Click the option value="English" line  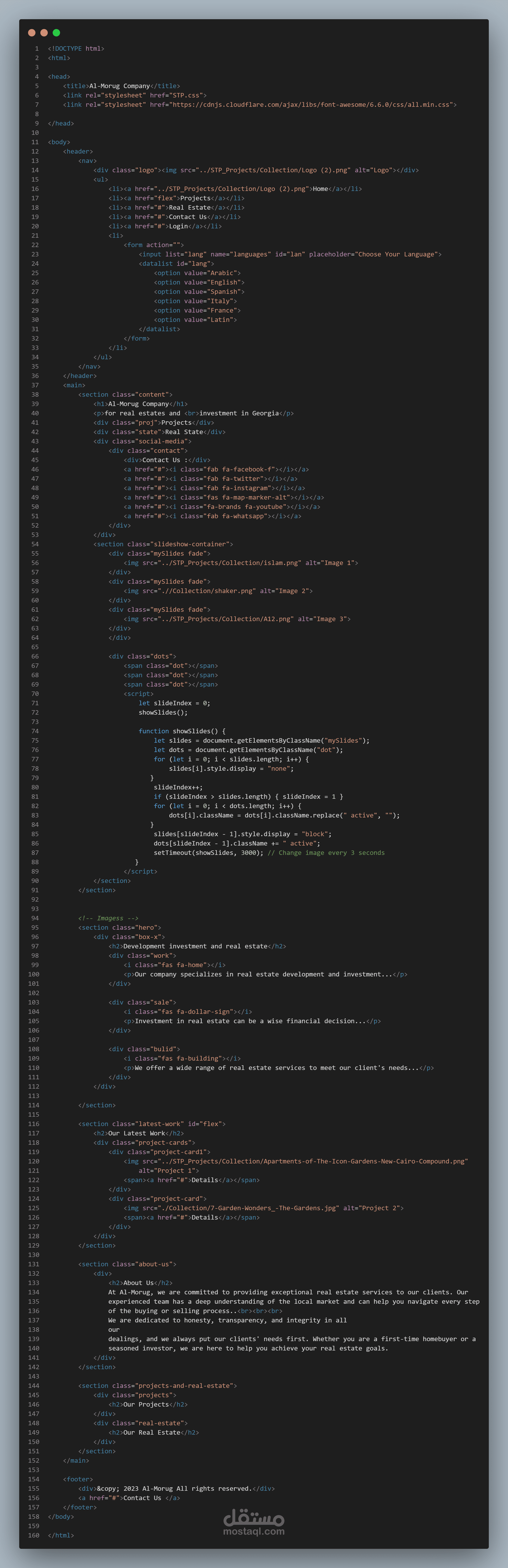click(x=199, y=282)
